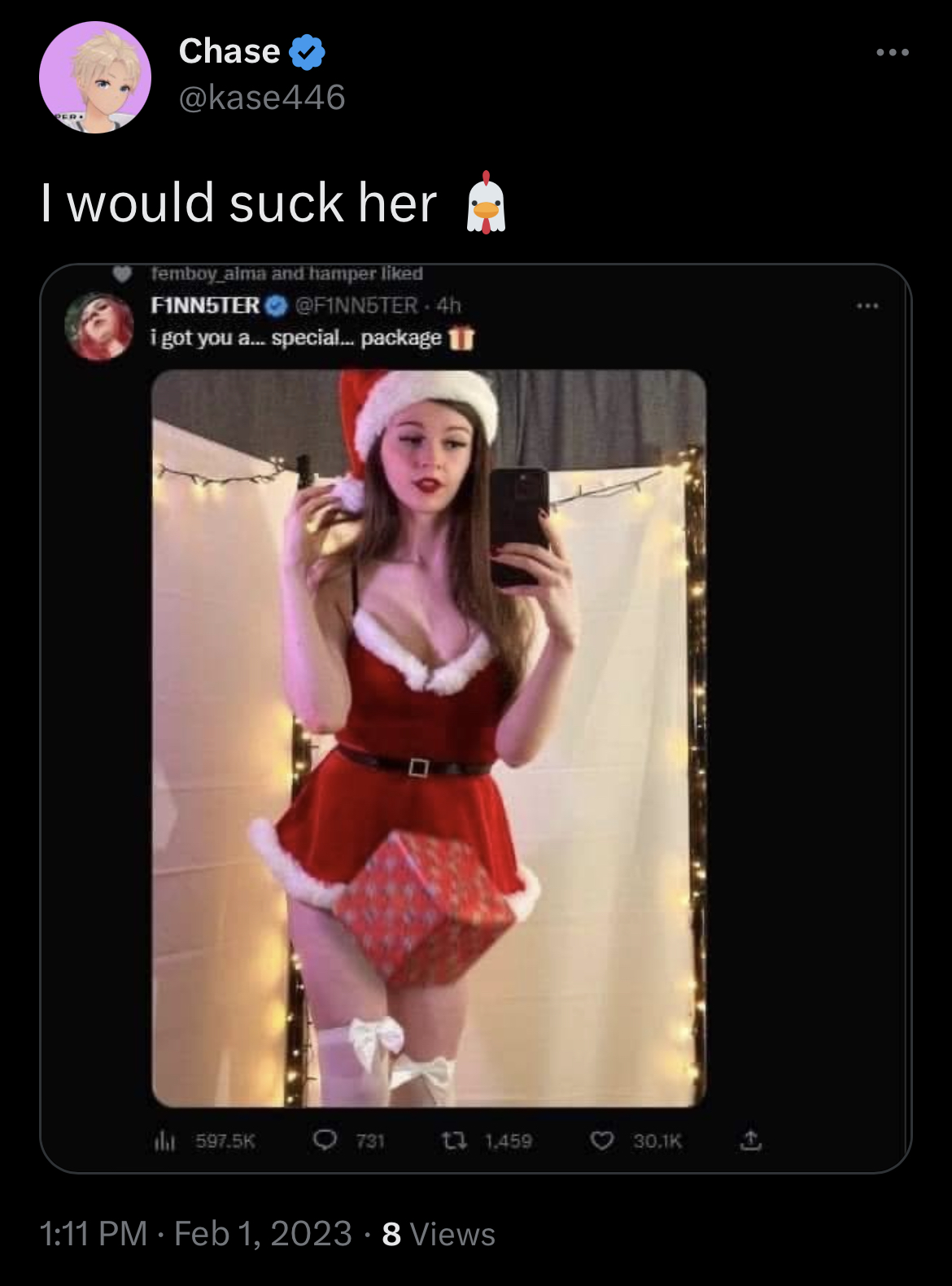This screenshot has width=952, height=1286.
Task: Open the @kase446 handle link
Action: (262, 98)
